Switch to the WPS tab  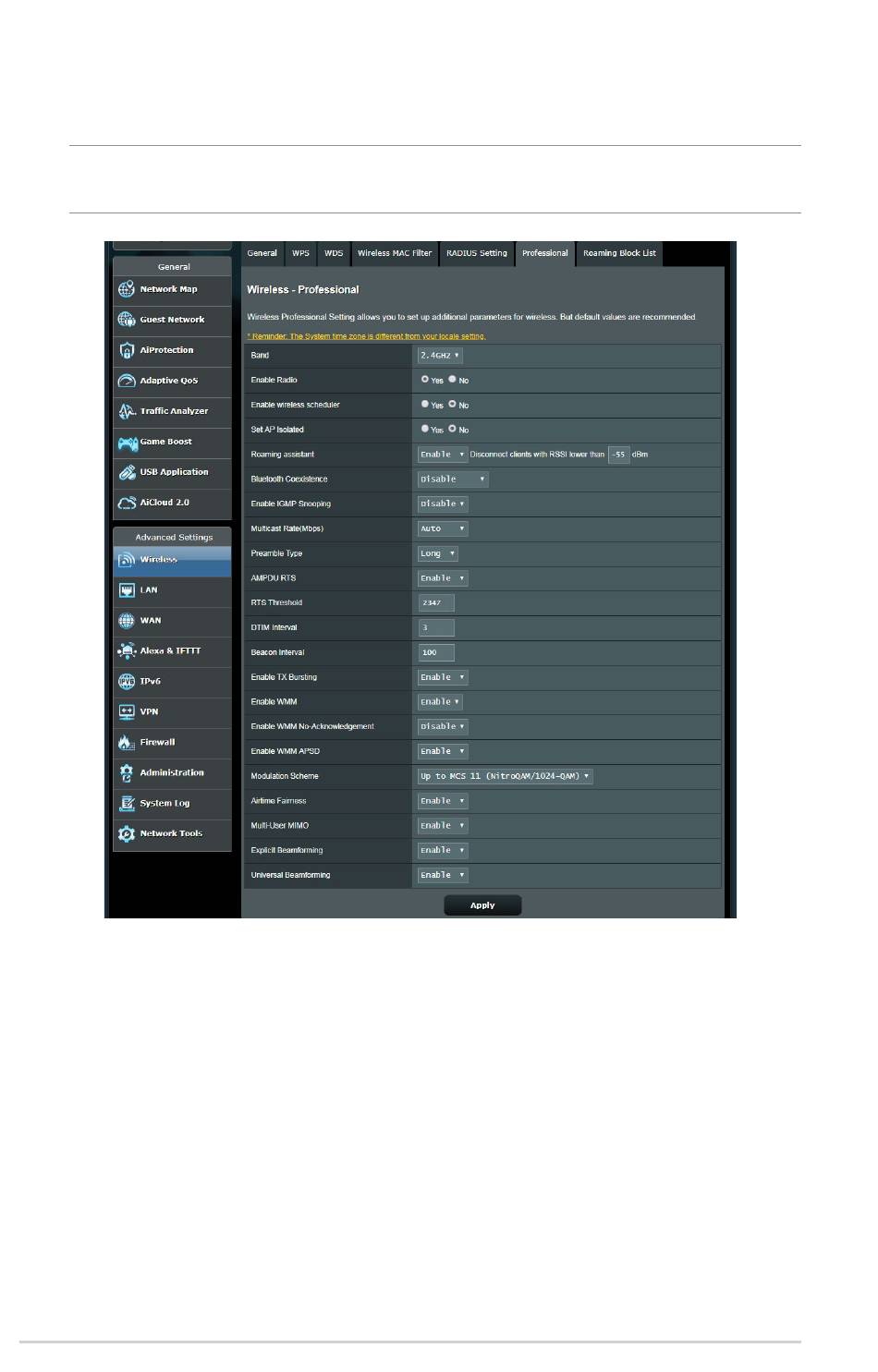pos(300,253)
